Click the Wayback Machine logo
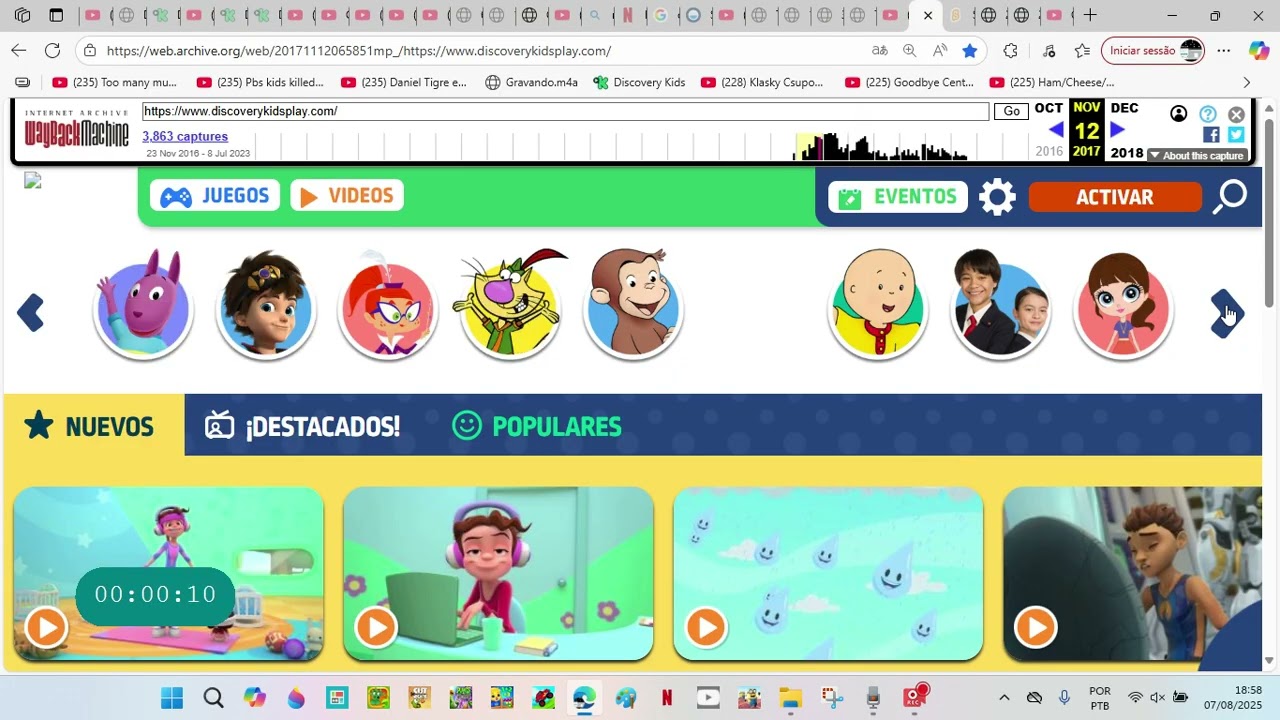Image resolution: width=1280 pixels, height=720 pixels. [77, 130]
